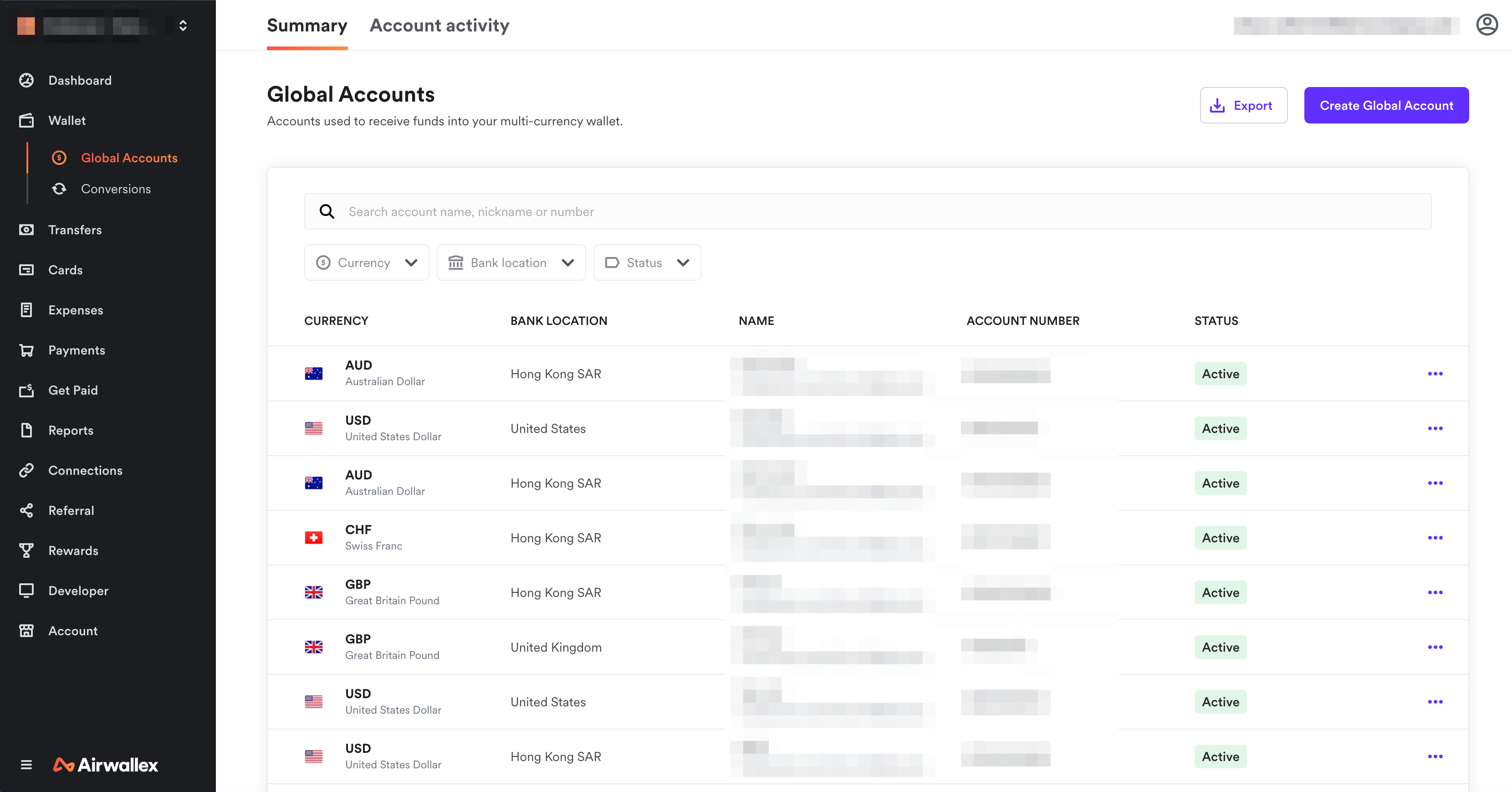Expand the workspace switcher at top left

pos(183,25)
